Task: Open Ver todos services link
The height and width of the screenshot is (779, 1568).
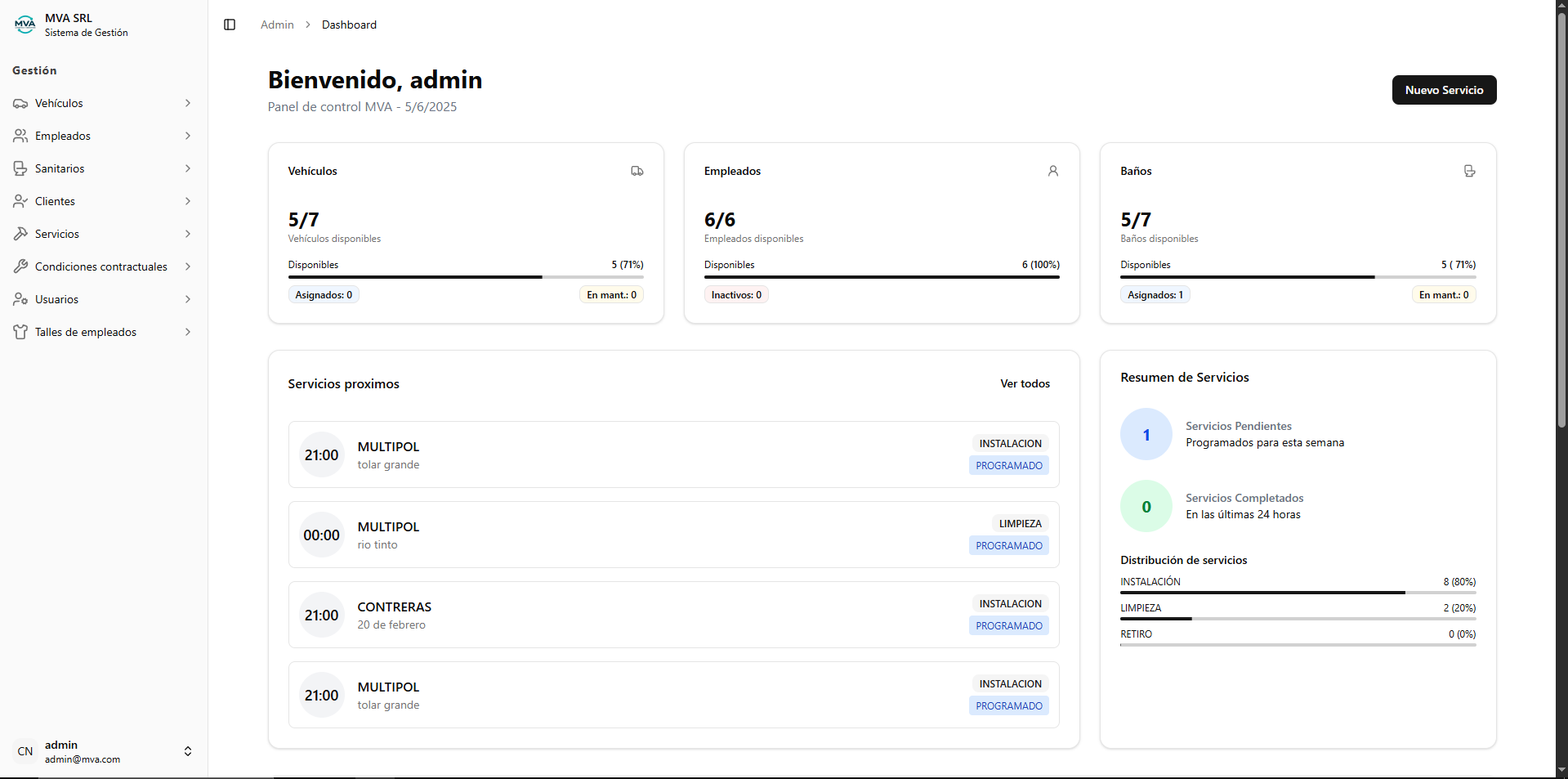Action: click(x=1025, y=383)
